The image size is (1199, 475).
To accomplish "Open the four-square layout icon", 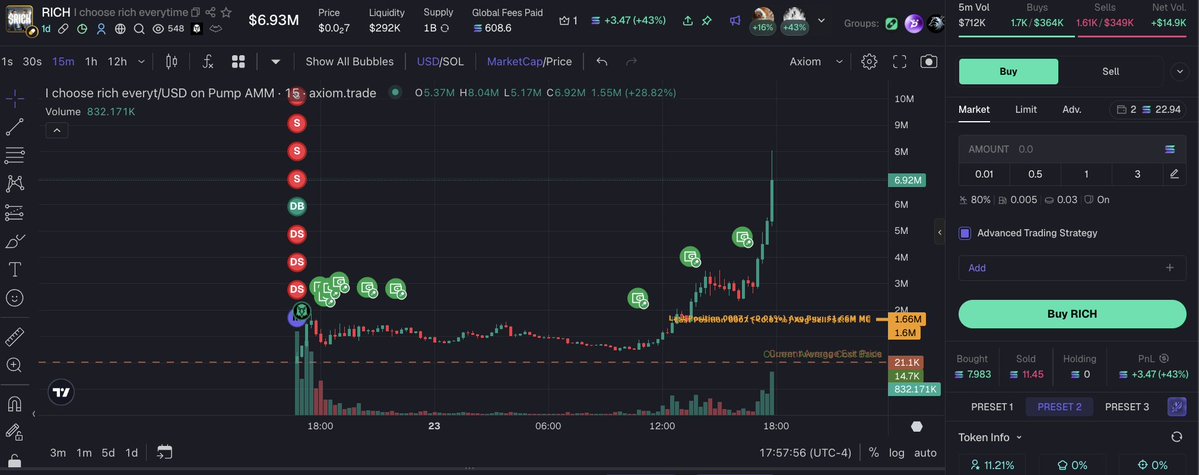I will pyautogui.click(x=239, y=61).
